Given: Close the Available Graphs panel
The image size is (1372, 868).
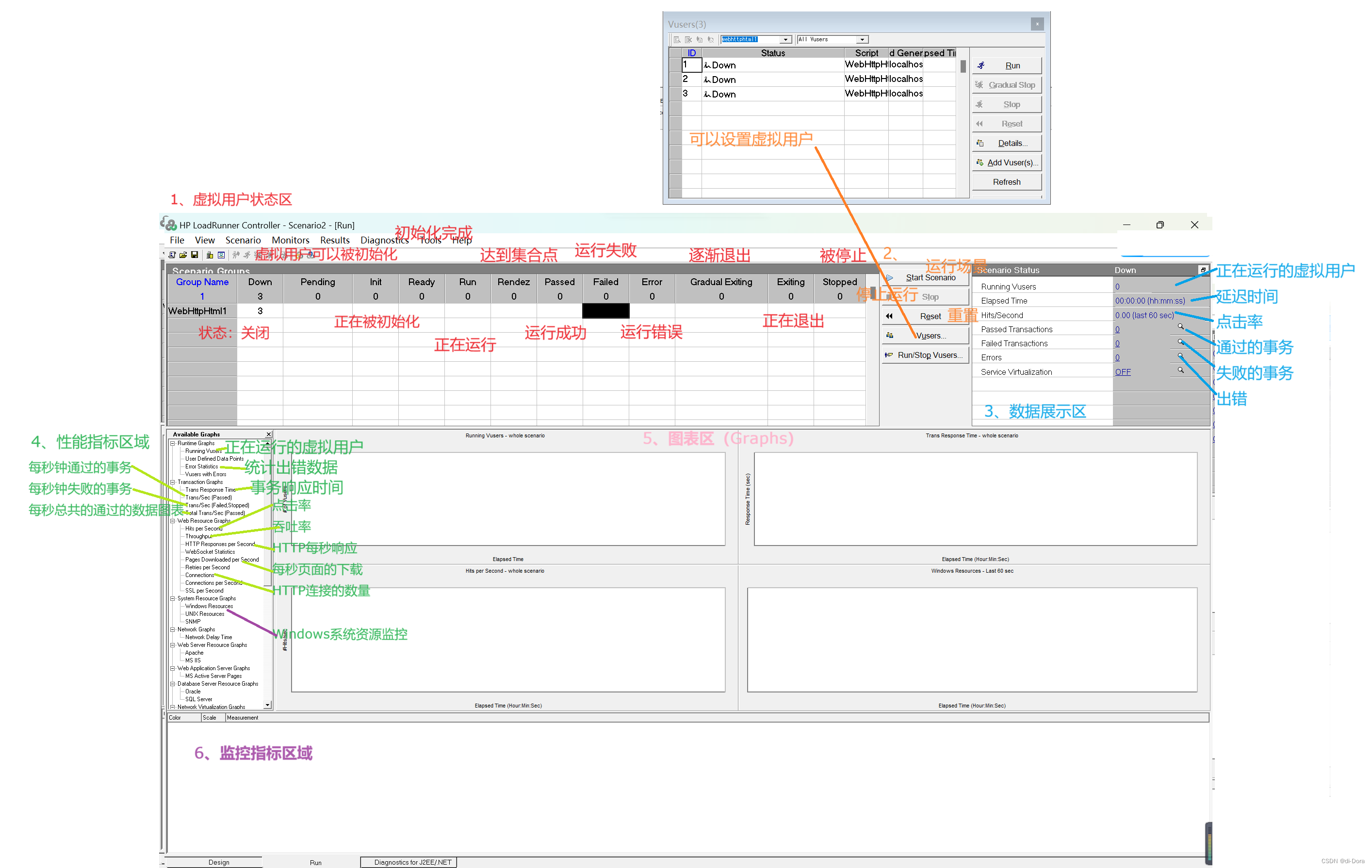Looking at the screenshot, I should [269, 434].
